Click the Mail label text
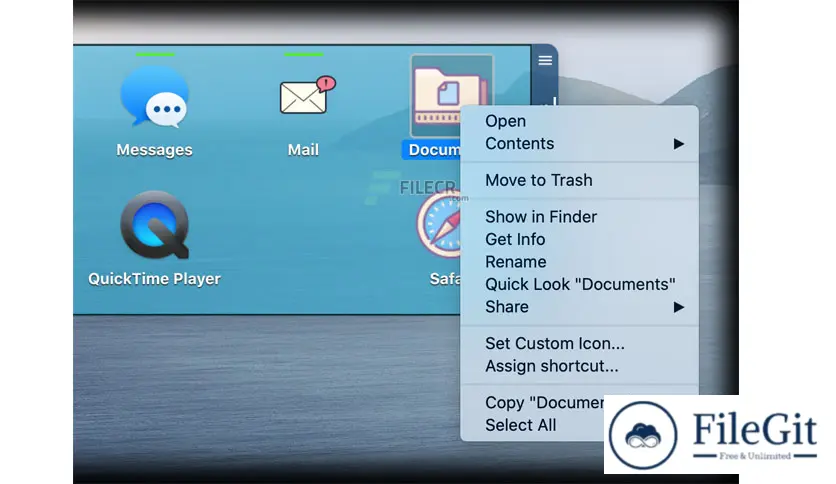Viewport: 836px width, 484px height. 303,150
